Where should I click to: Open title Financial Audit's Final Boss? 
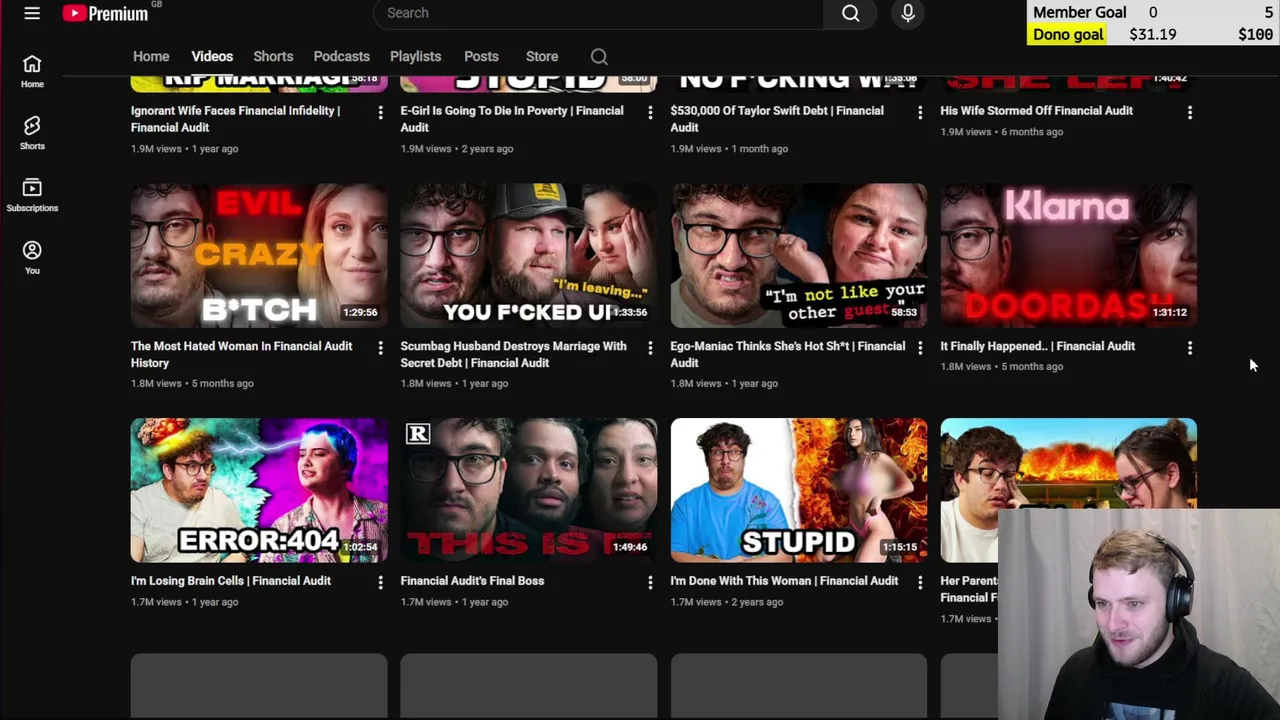click(472, 581)
